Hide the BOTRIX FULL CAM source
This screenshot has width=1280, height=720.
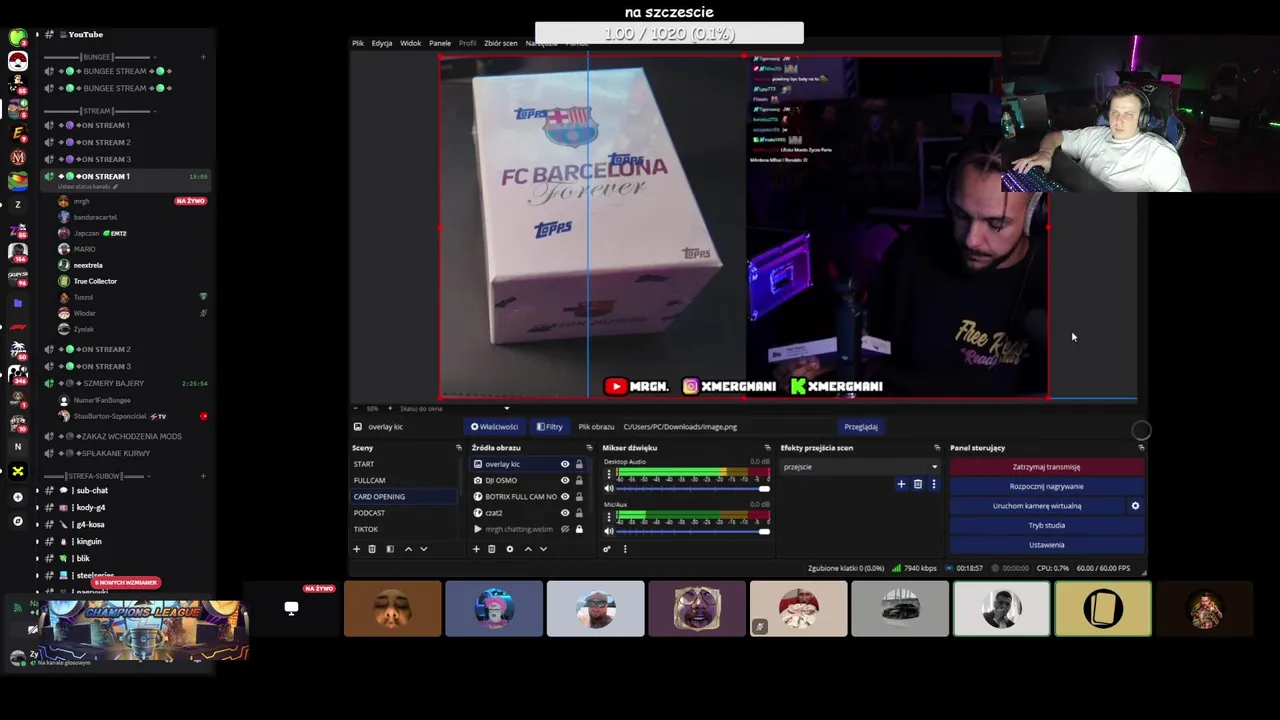[x=565, y=496]
